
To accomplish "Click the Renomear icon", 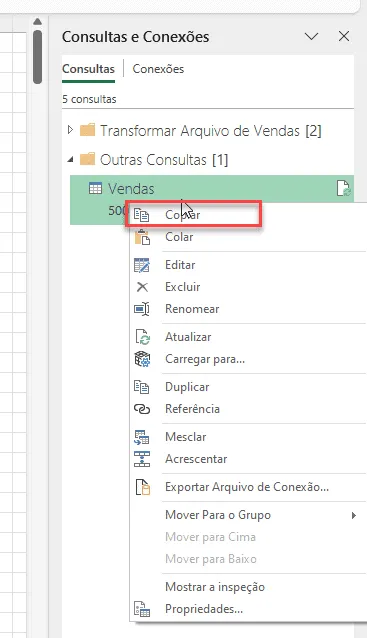I will coord(142,309).
